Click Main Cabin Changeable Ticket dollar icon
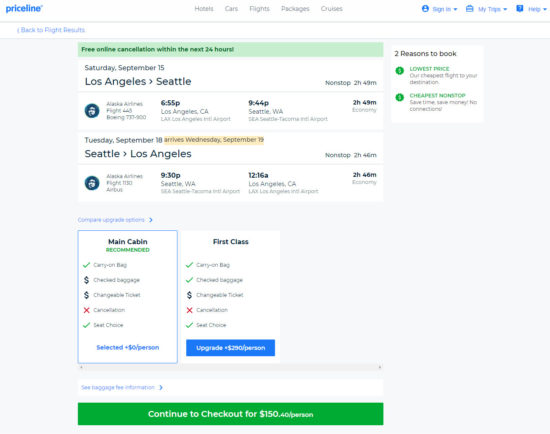Image resolution: width=550 pixels, height=434 pixels. pos(86,295)
